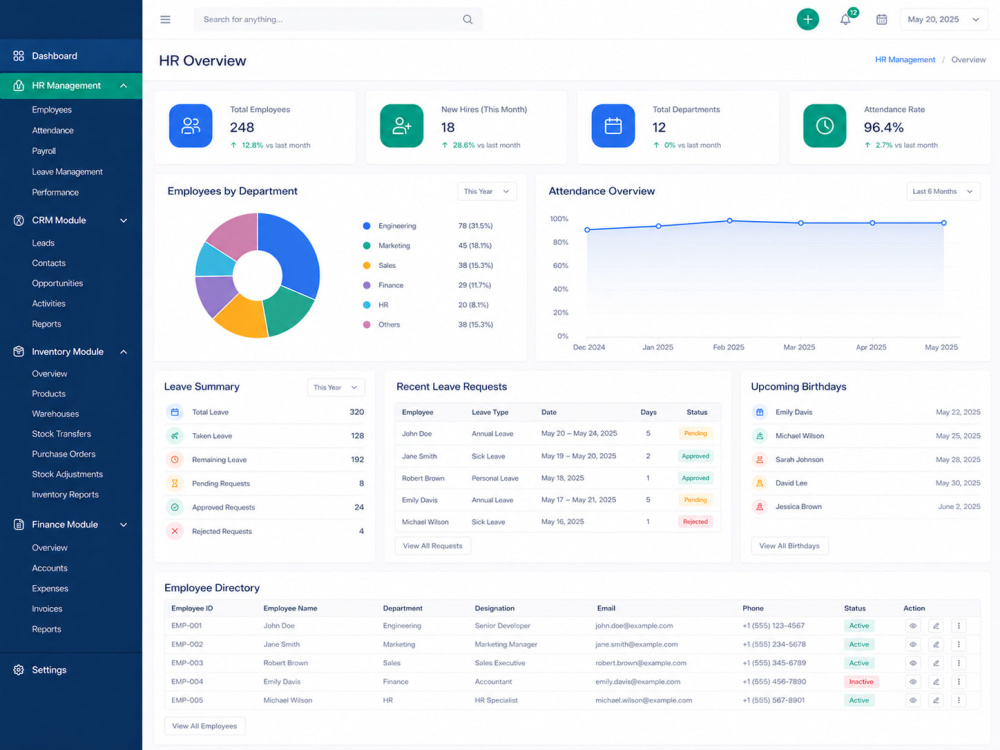Screen dimensions: 1000x750
Task: Open Opportunities under CRM Module
Action: (x=57, y=283)
